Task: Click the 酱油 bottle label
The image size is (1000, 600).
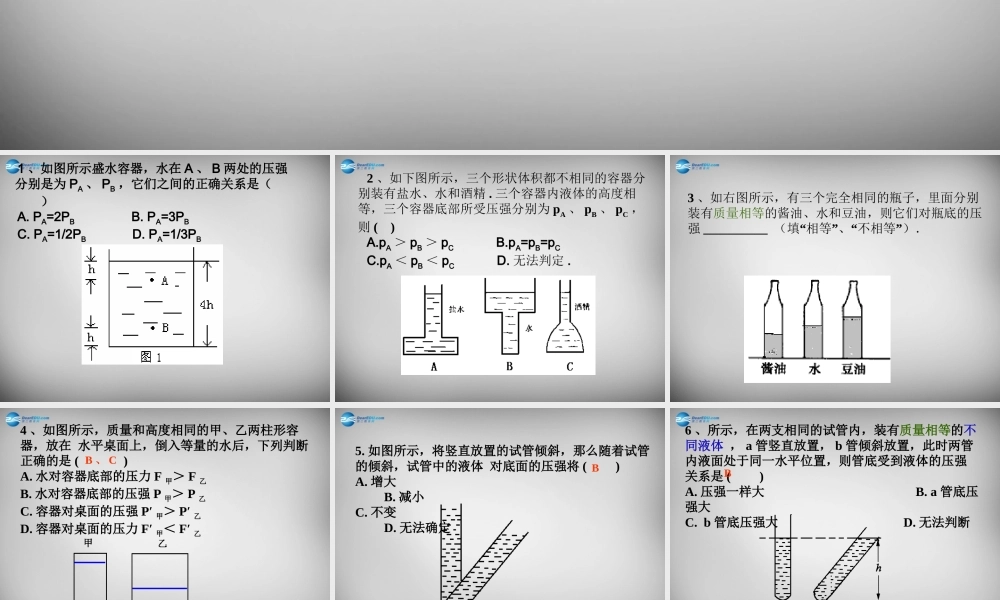Action: 774,369
